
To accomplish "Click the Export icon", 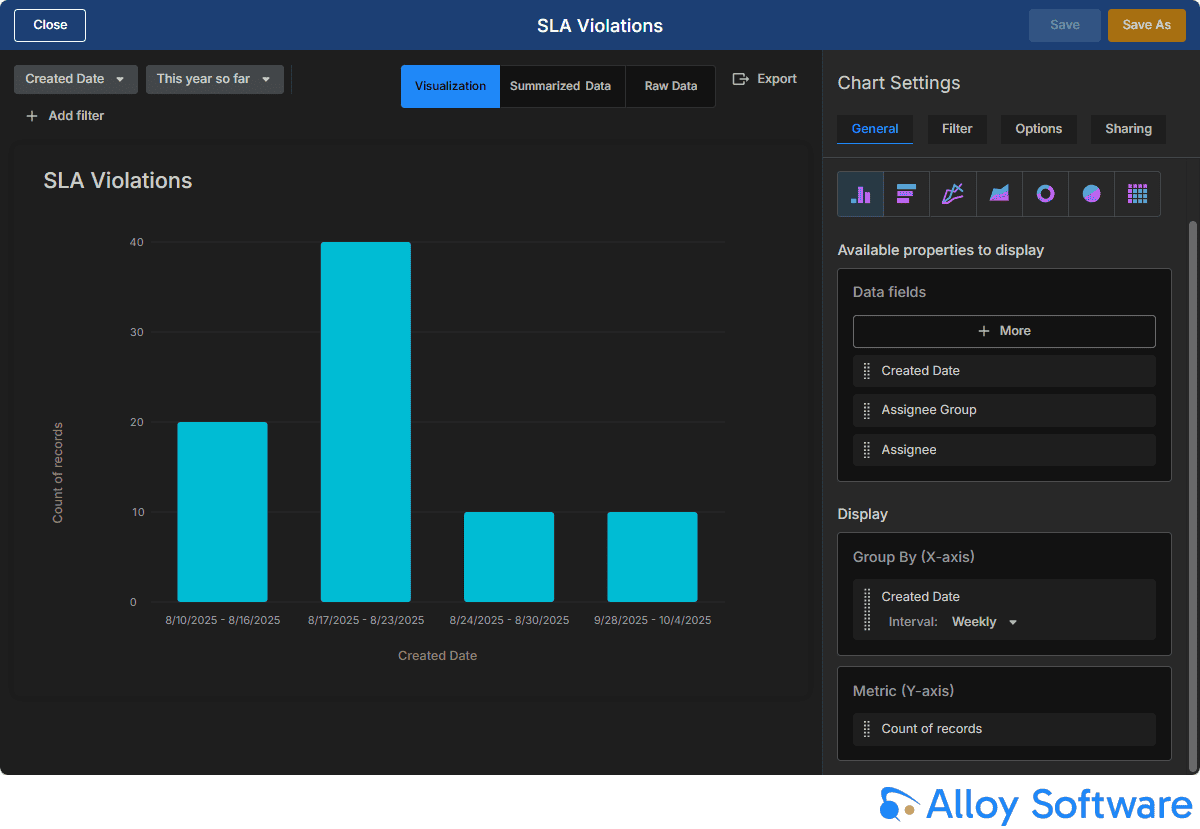I will (741, 79).
